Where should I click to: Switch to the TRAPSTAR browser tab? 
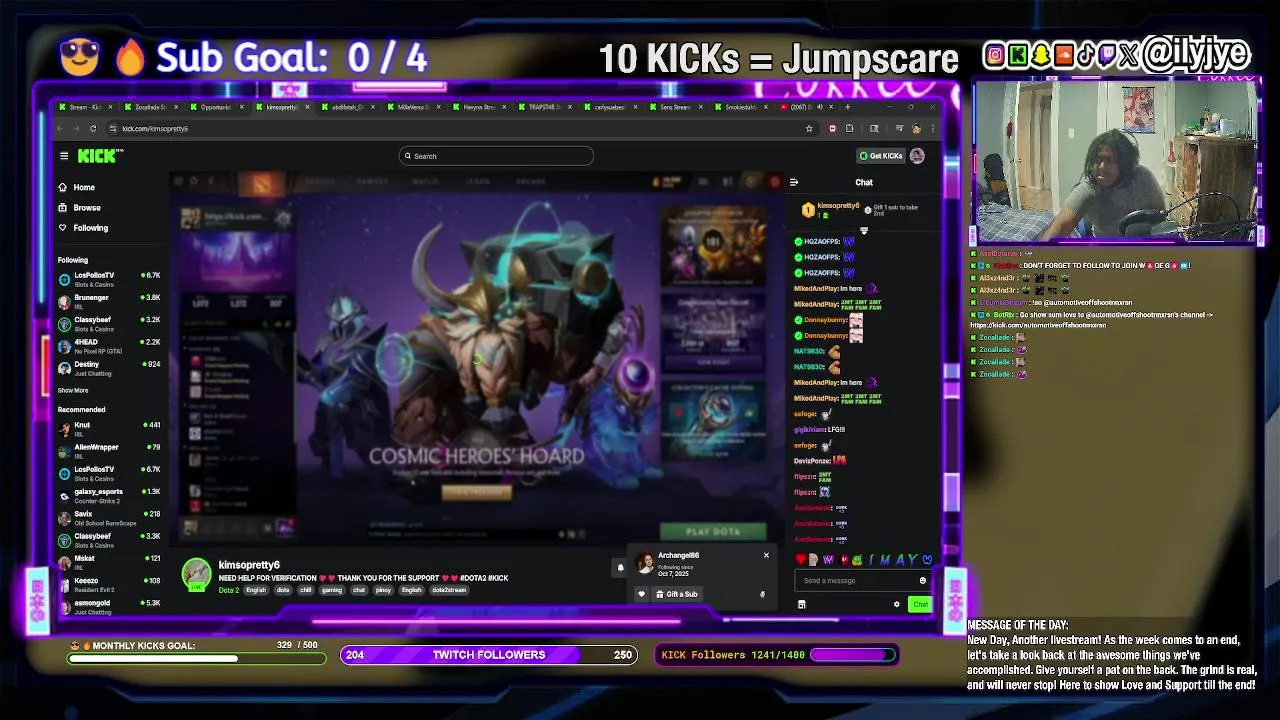point(545,107)
